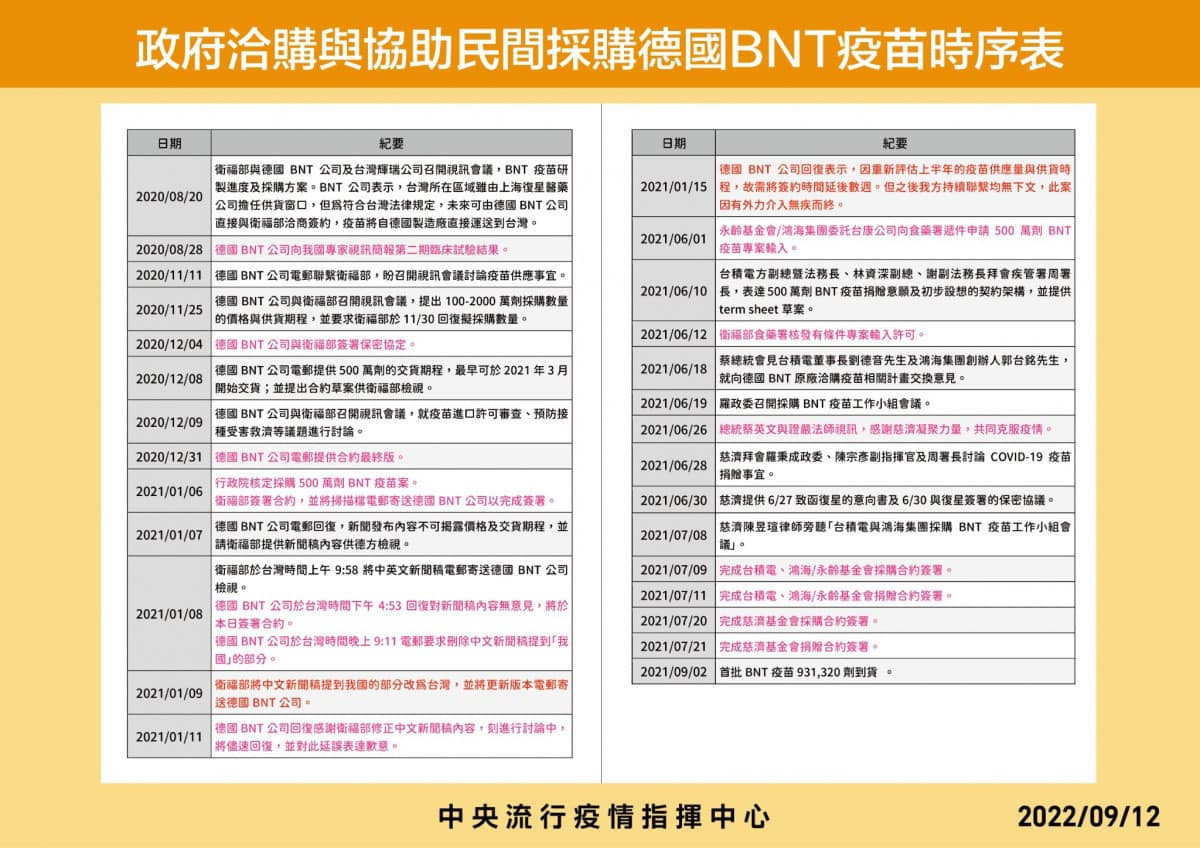This screenshot has height=848, width=1200.
Task: Click the entry 完成台積電、鴻海/永齡基金會捐贈合約簽署
Action: point(835,595)
